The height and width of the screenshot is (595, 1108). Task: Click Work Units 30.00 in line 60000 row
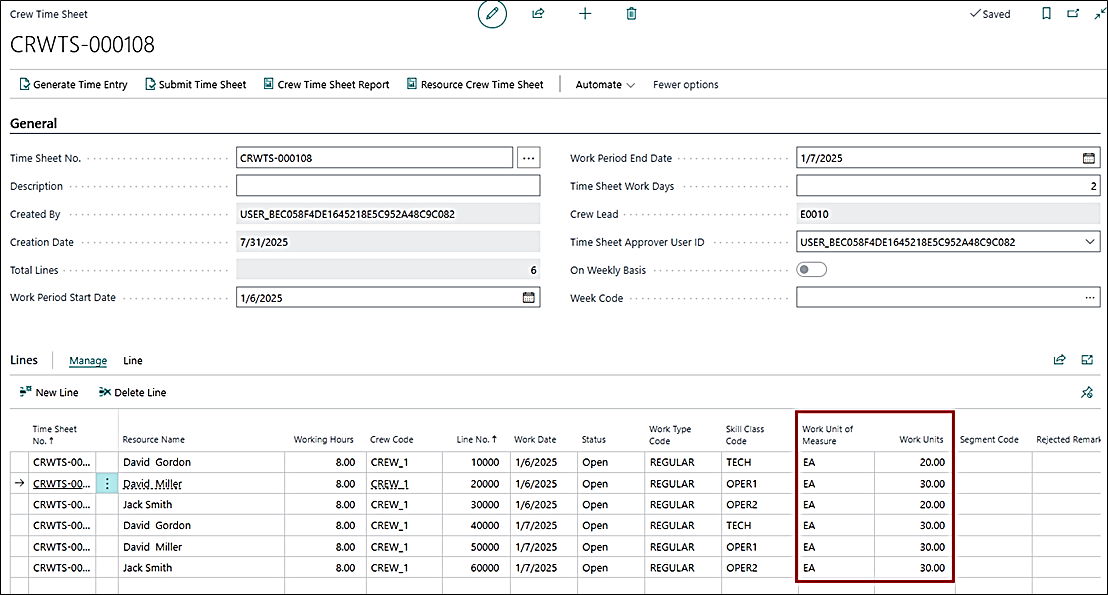pos(932,567)
